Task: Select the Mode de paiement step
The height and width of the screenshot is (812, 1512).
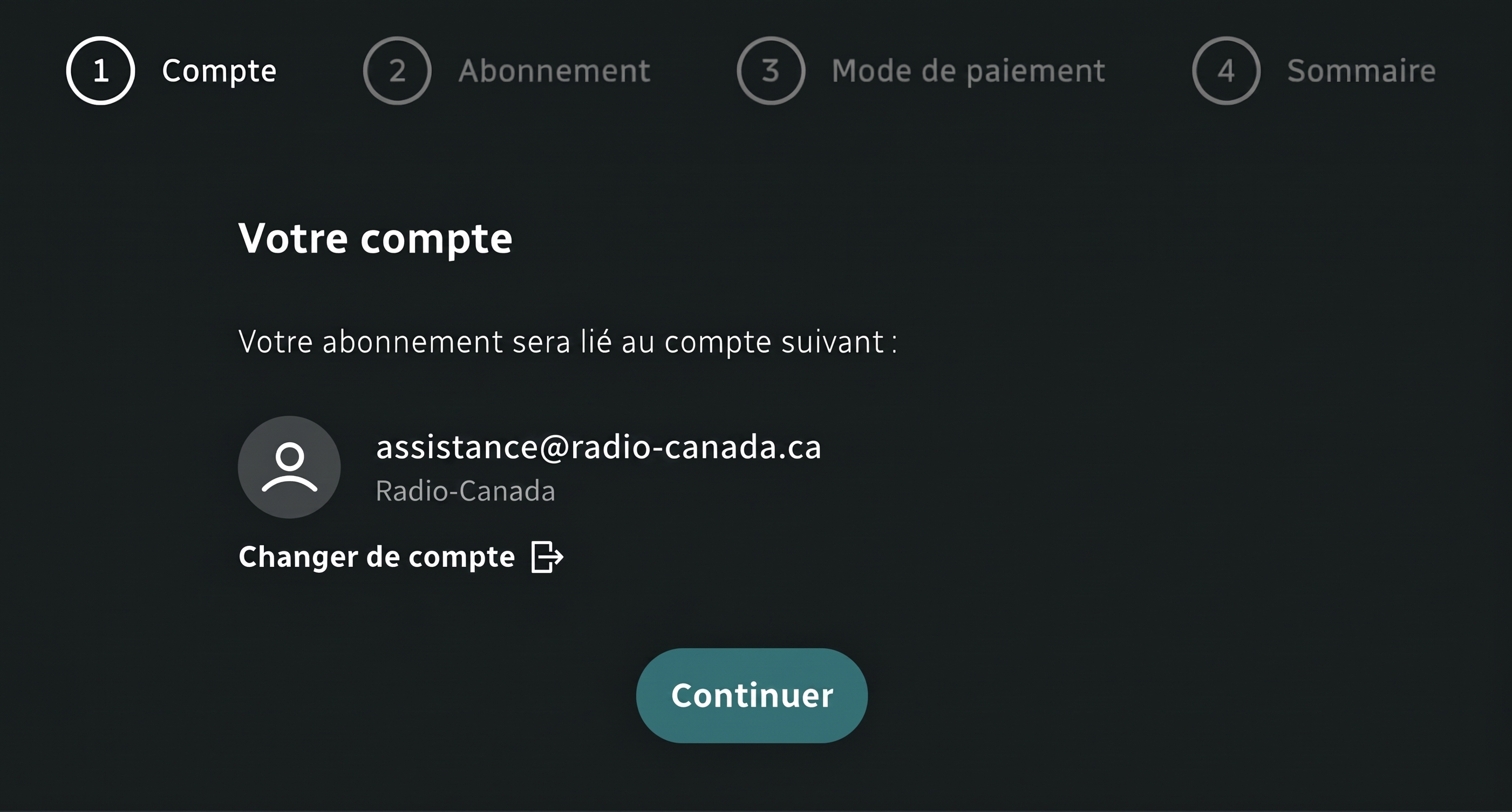Action: (x=969, y=71)
